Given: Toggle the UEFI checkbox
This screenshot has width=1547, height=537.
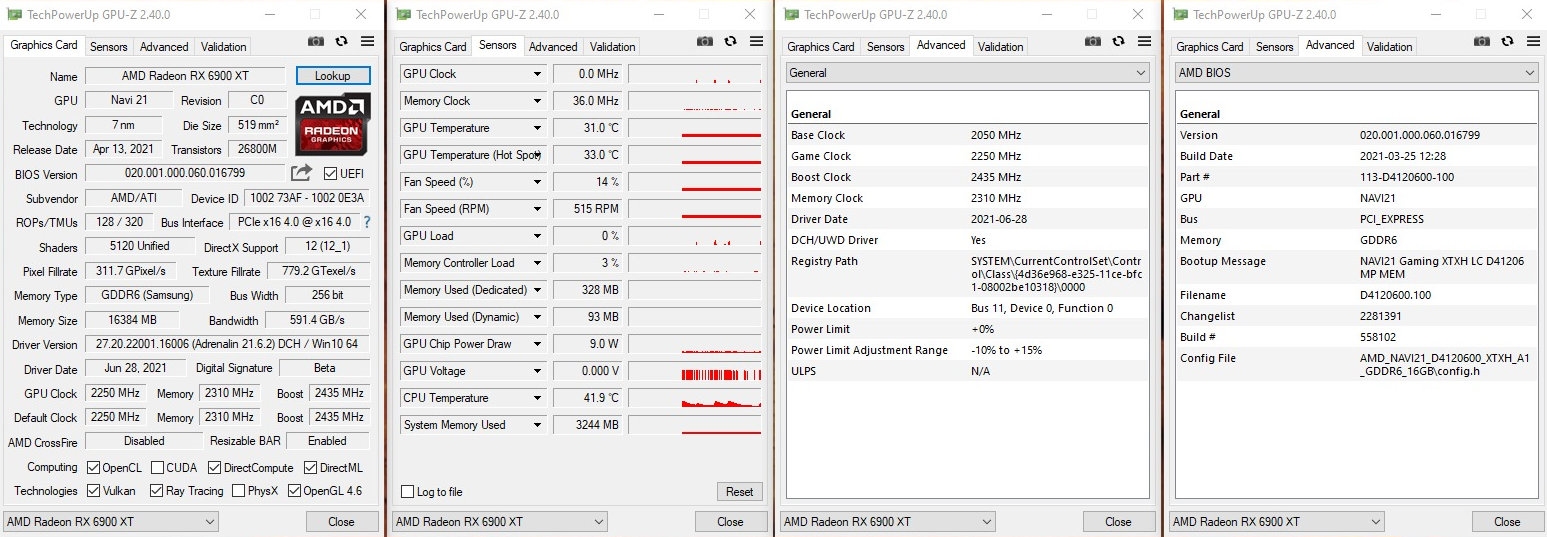Looking at the screenshot, I should [x=330, y=174].
